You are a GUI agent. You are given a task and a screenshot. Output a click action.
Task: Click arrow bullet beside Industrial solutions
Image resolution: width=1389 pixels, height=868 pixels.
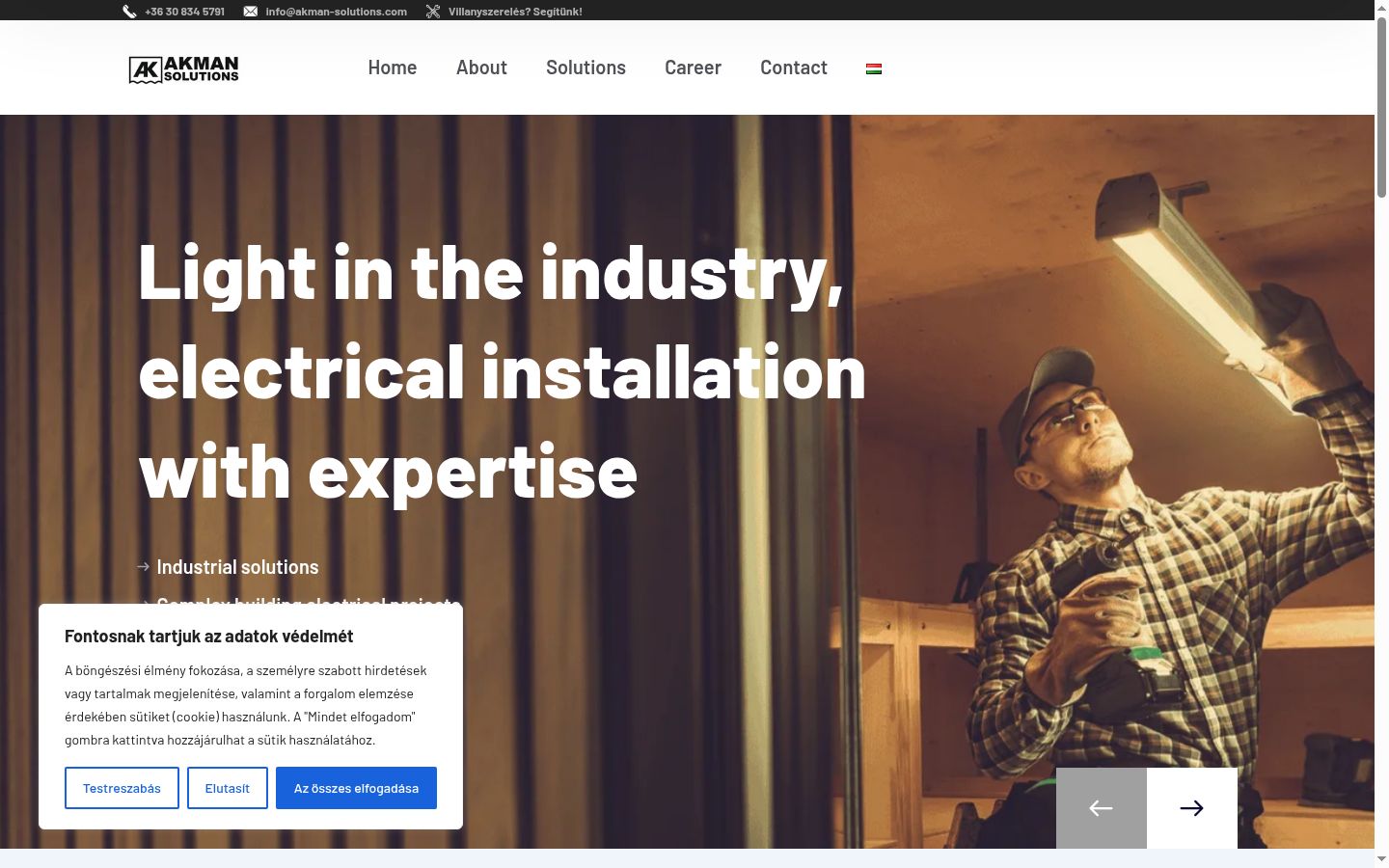pyautogui.click(x=144, y=567)
